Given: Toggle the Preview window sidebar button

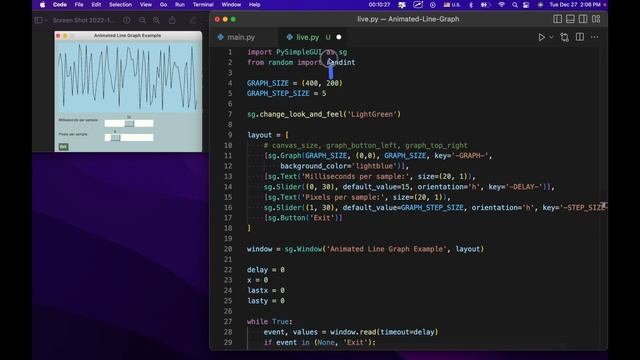Looking at the screenshot, I should point(39,20).
